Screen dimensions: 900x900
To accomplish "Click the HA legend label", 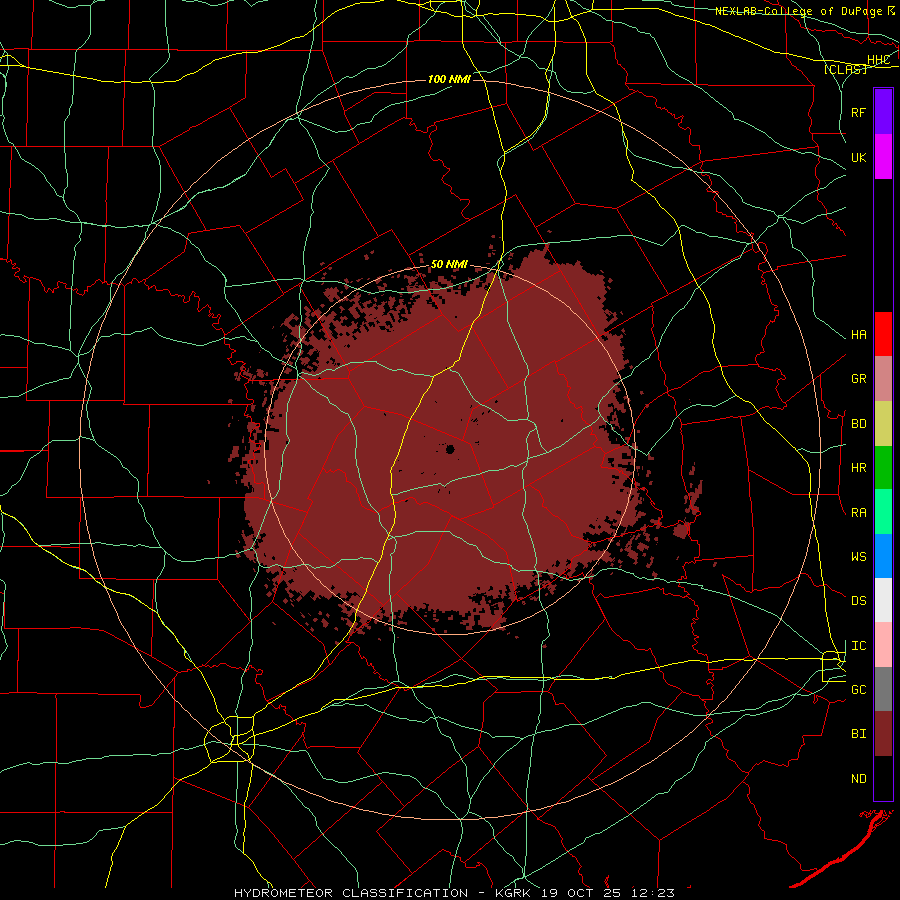I will point(859,335).
